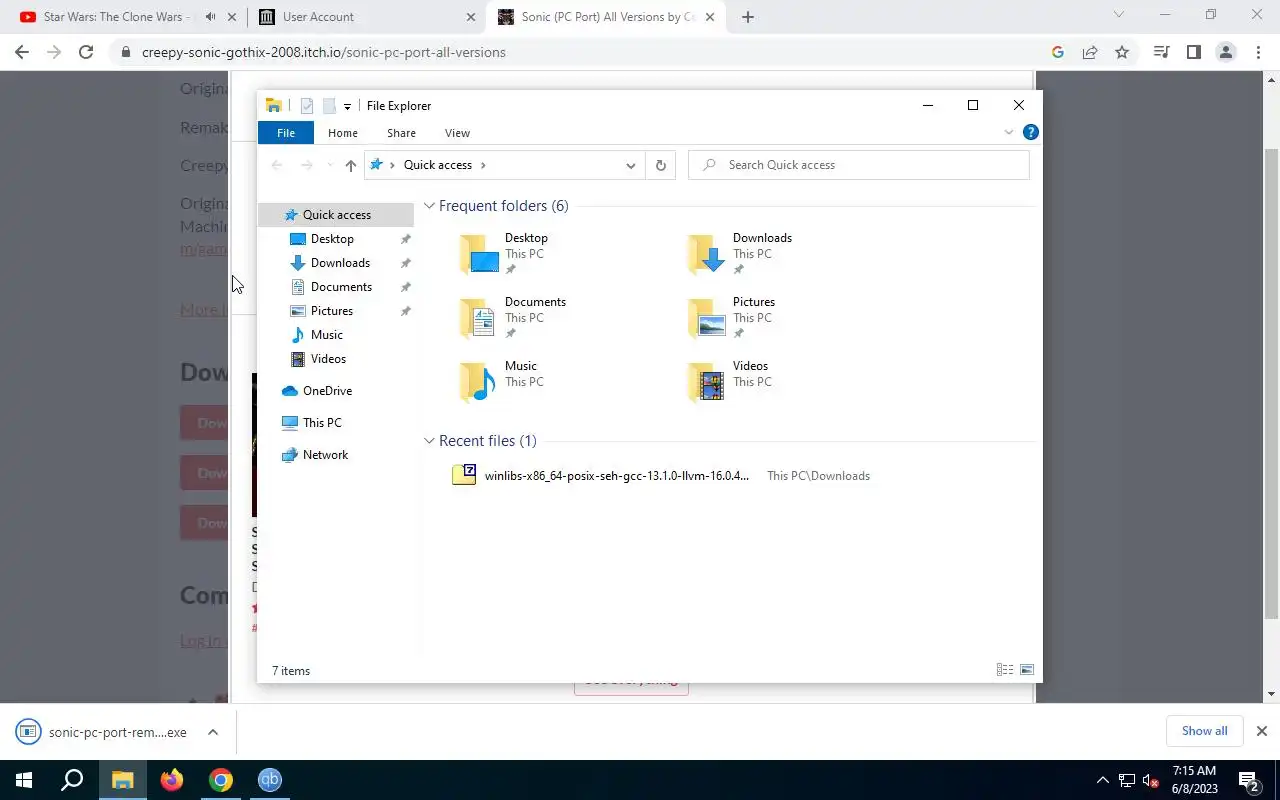
Task: Open the File ribbon tab
Action: tap(286, 133)
